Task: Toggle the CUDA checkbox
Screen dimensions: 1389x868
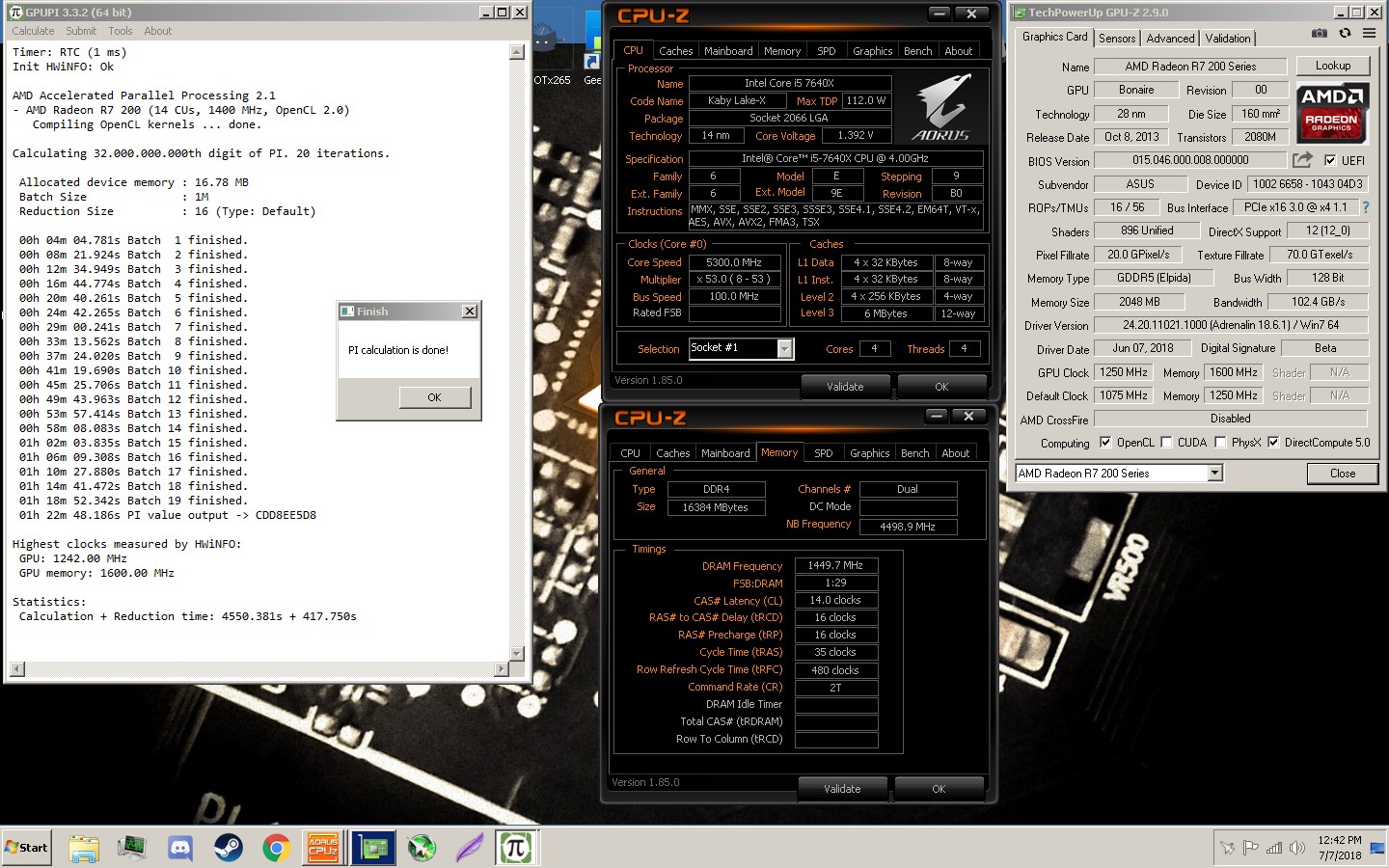Action: 1166,442
